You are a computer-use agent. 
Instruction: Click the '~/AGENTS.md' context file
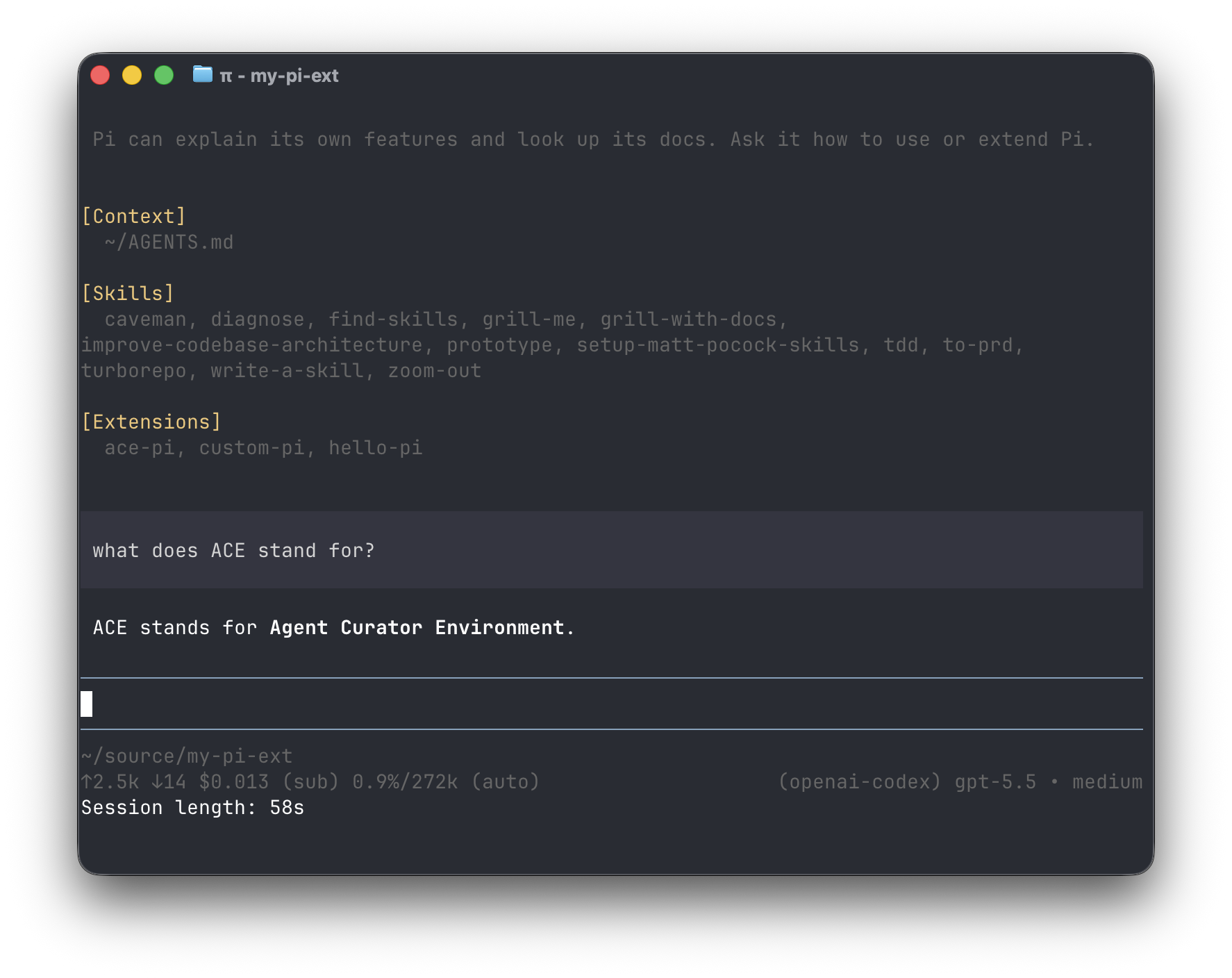[x=169, y=242]
